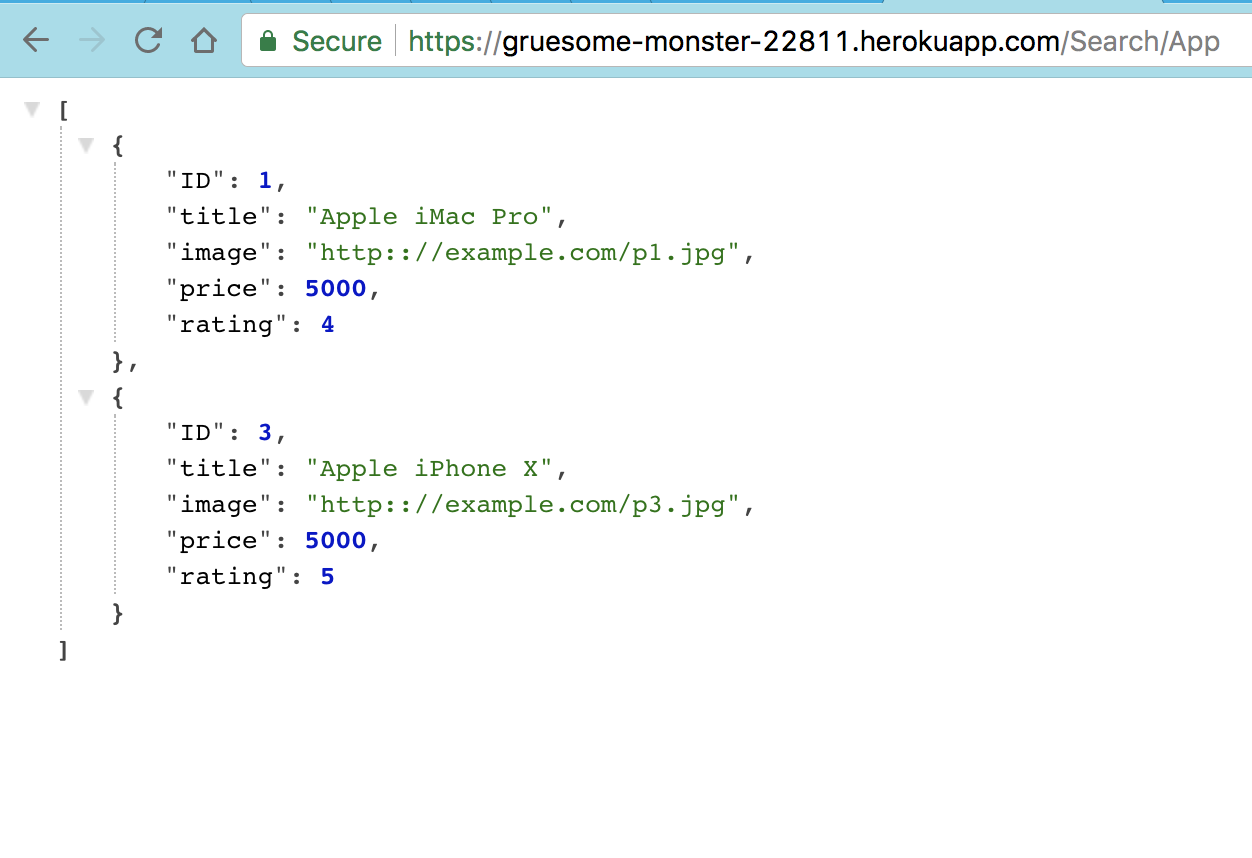Select the ID value 3
The width and height of the screenshot is (1252, 858).
pos(265,433)
